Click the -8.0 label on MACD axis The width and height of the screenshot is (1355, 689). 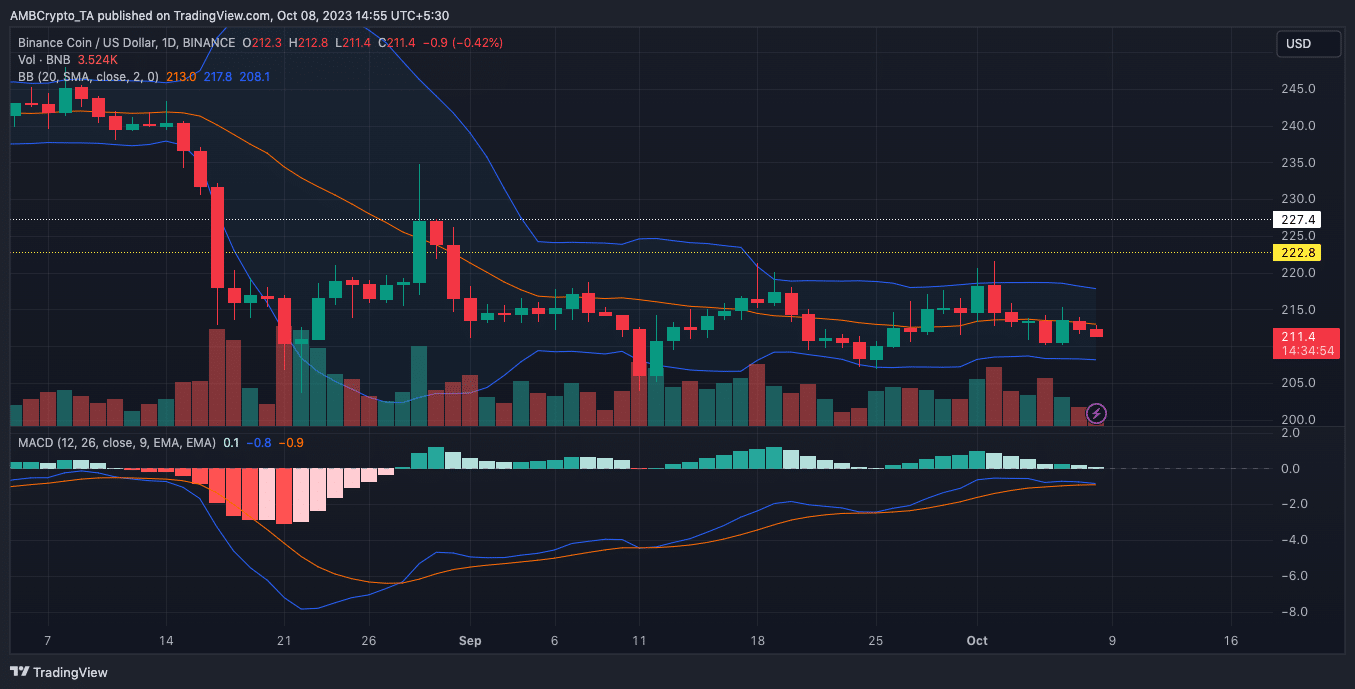(1290, 611)
